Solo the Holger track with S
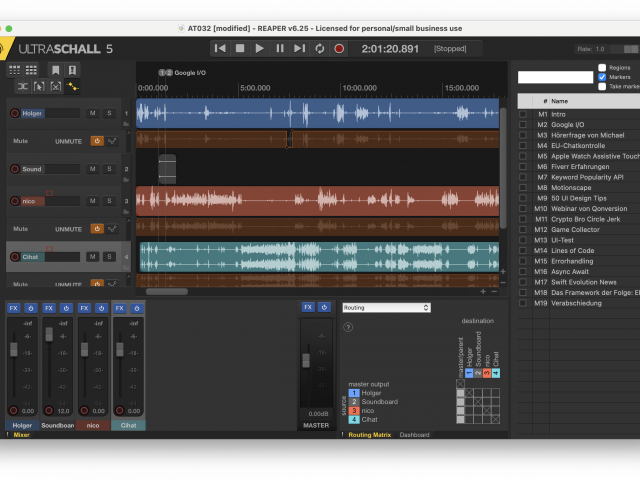 (x=109, y=113)
